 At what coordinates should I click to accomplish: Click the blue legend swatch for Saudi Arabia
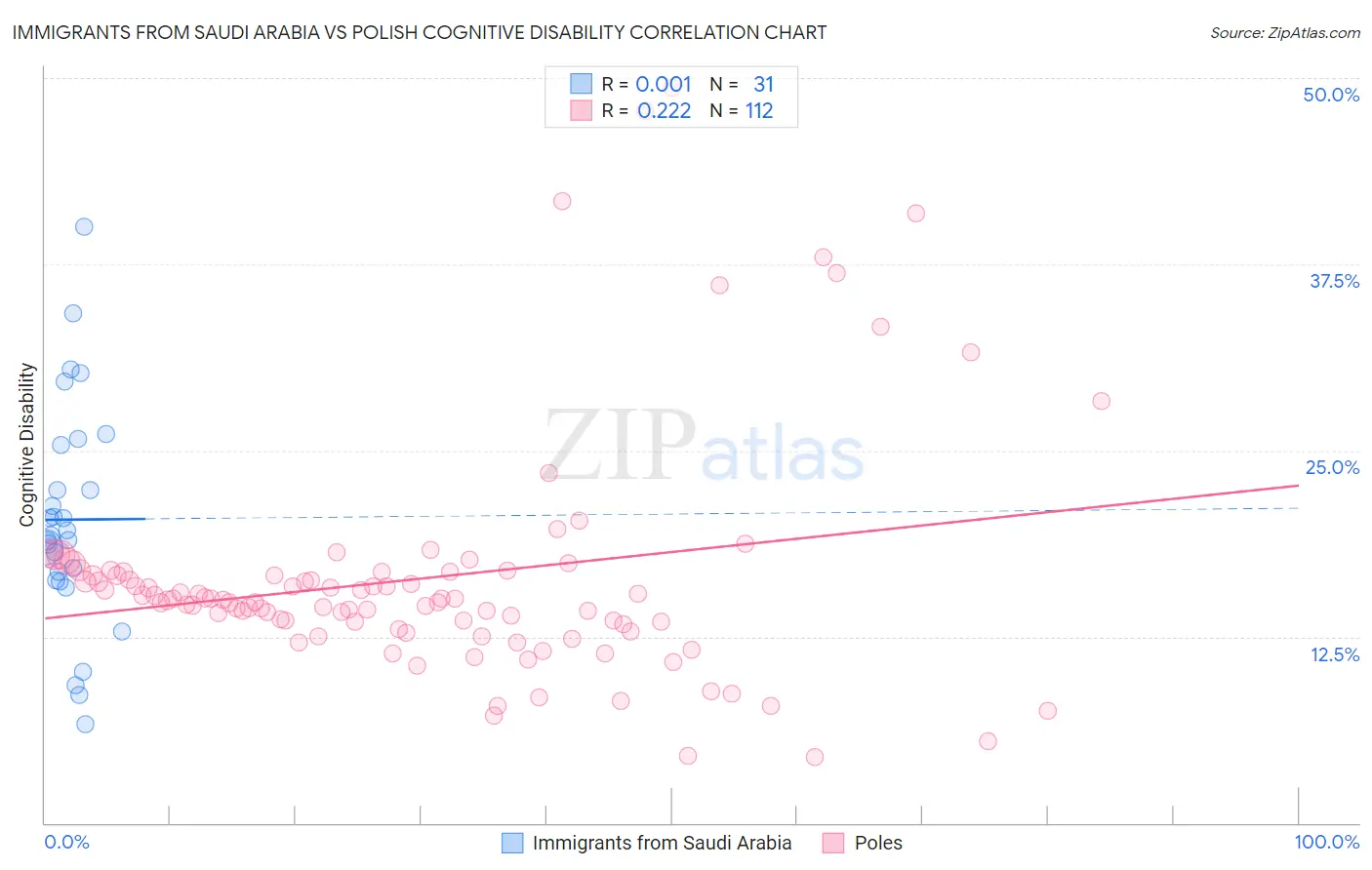pyautogui.click(x=512, y=843)
